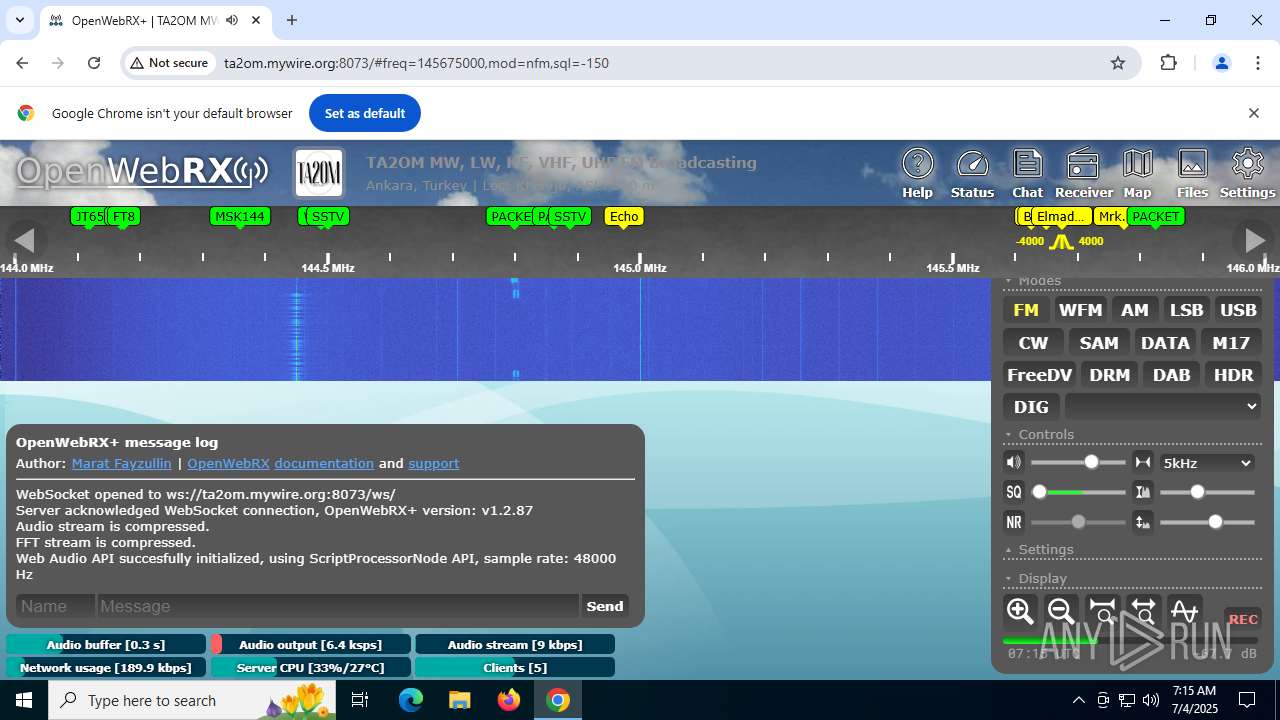
Task: Click the tuning step icon
Action: [x=1142, y=462]
